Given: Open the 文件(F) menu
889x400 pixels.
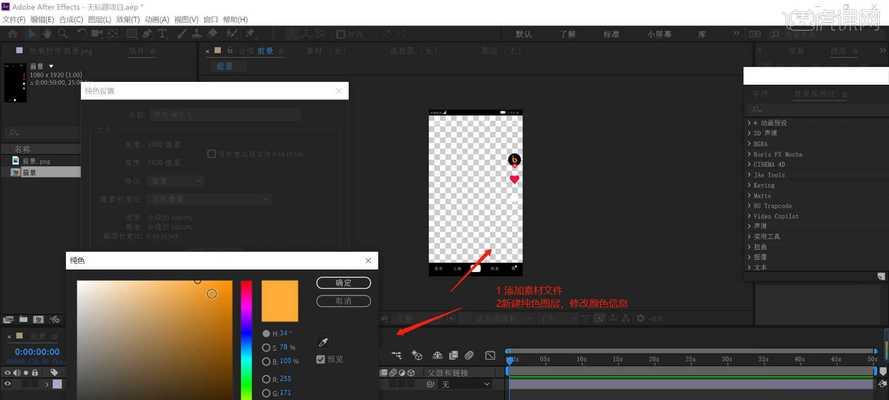Looking at the screenshot, I should click(x=14, y=19).
